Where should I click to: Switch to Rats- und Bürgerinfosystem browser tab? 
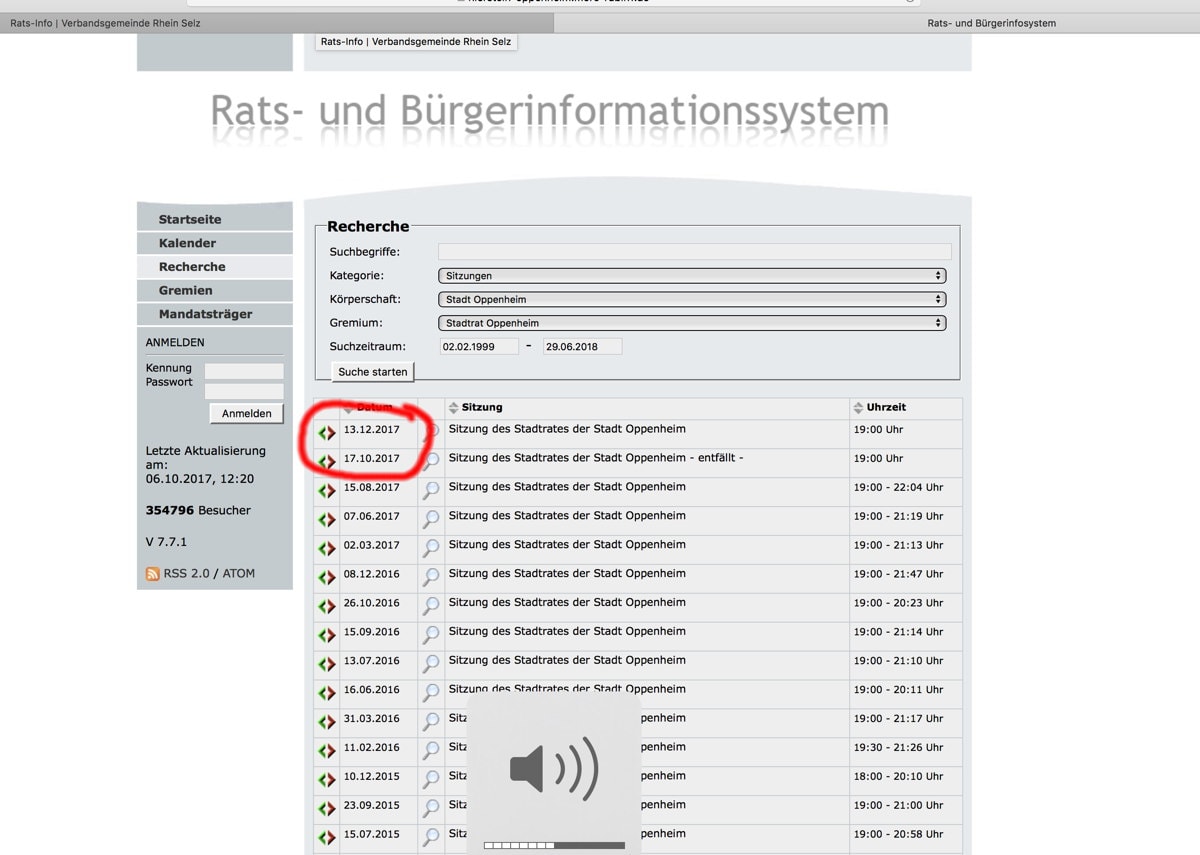click(x=990, y=23)
